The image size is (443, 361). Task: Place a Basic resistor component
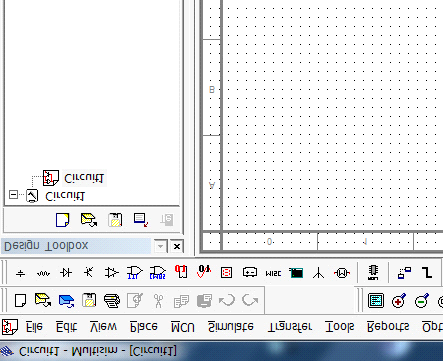point(43,273)
